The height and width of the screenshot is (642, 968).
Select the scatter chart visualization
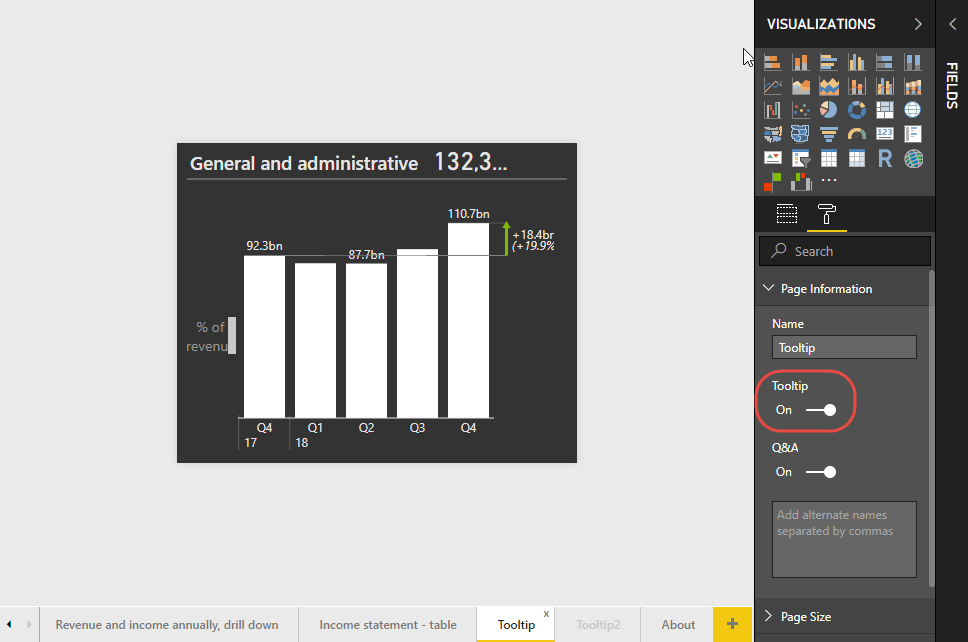click(x=801, y=110)
